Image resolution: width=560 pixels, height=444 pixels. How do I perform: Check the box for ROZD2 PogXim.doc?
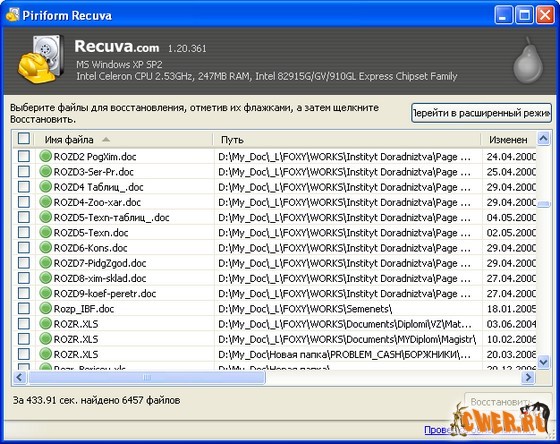(24, 156)
